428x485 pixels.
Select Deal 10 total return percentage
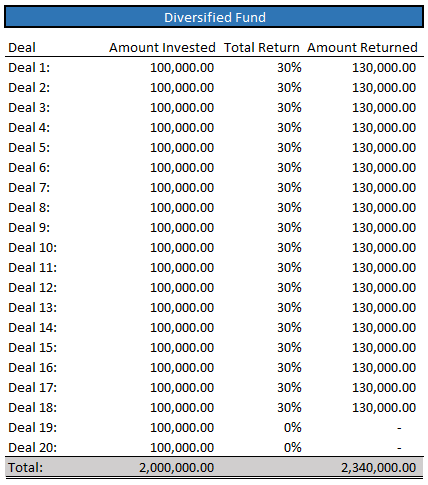pyautogui.click(x=289, y=248)
